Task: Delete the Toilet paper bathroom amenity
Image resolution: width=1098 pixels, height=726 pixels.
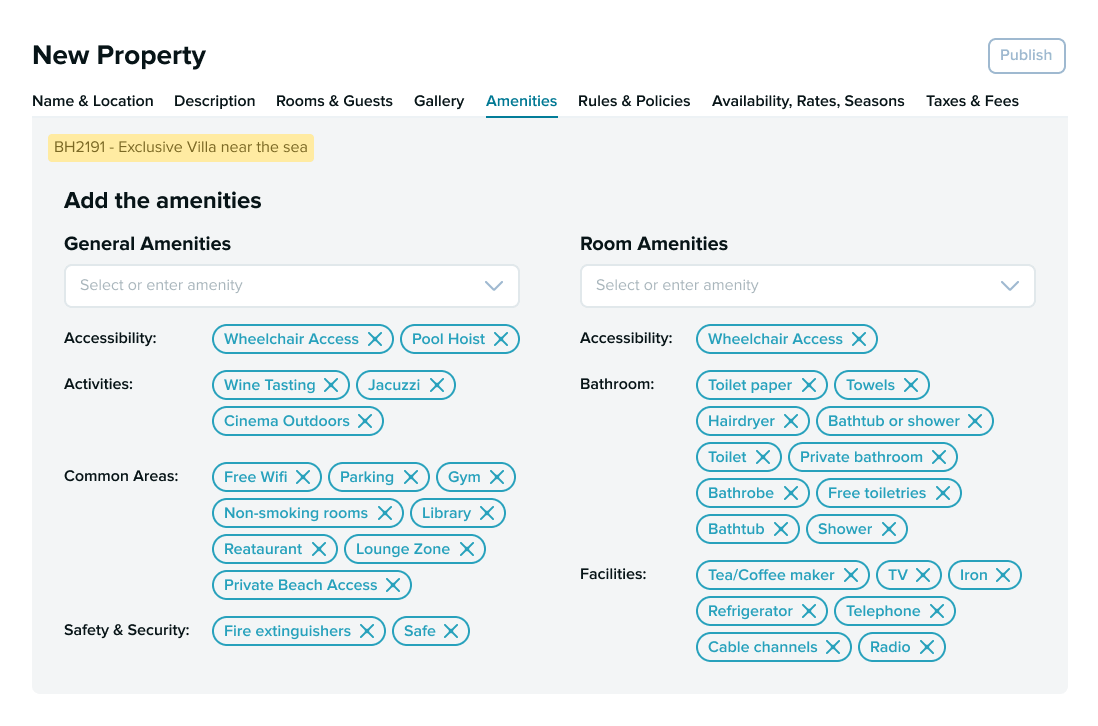Action: coord(810,385)
